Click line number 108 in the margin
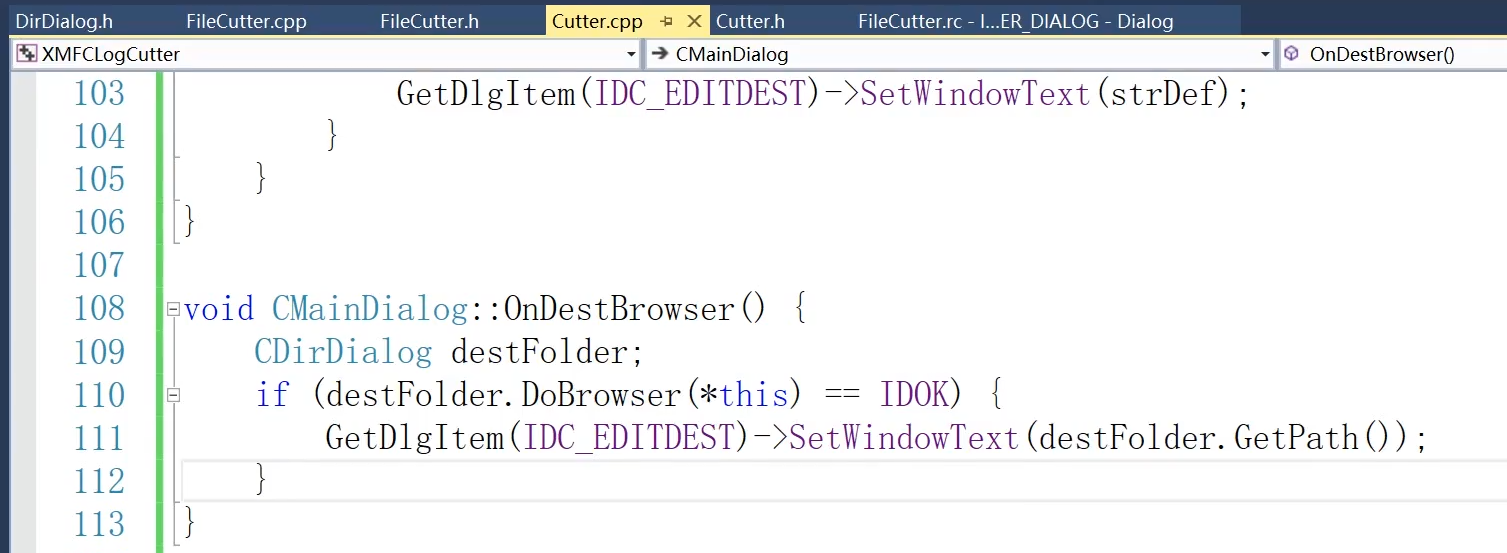The height and width of the screenshot is (553, 1507). (99, 308)
